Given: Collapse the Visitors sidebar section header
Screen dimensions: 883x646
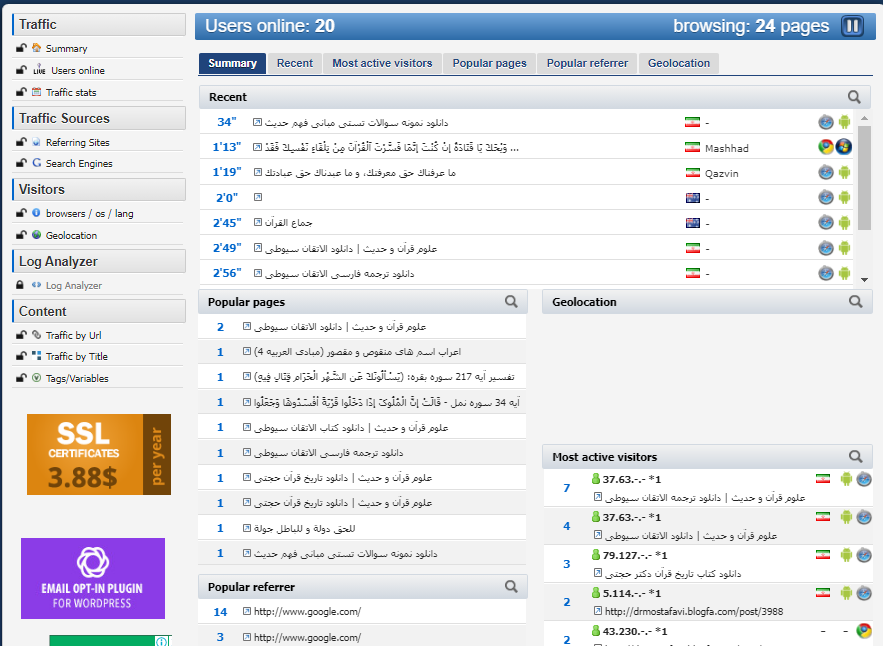Looking at the screenshot, I should (x=100, y=189).
